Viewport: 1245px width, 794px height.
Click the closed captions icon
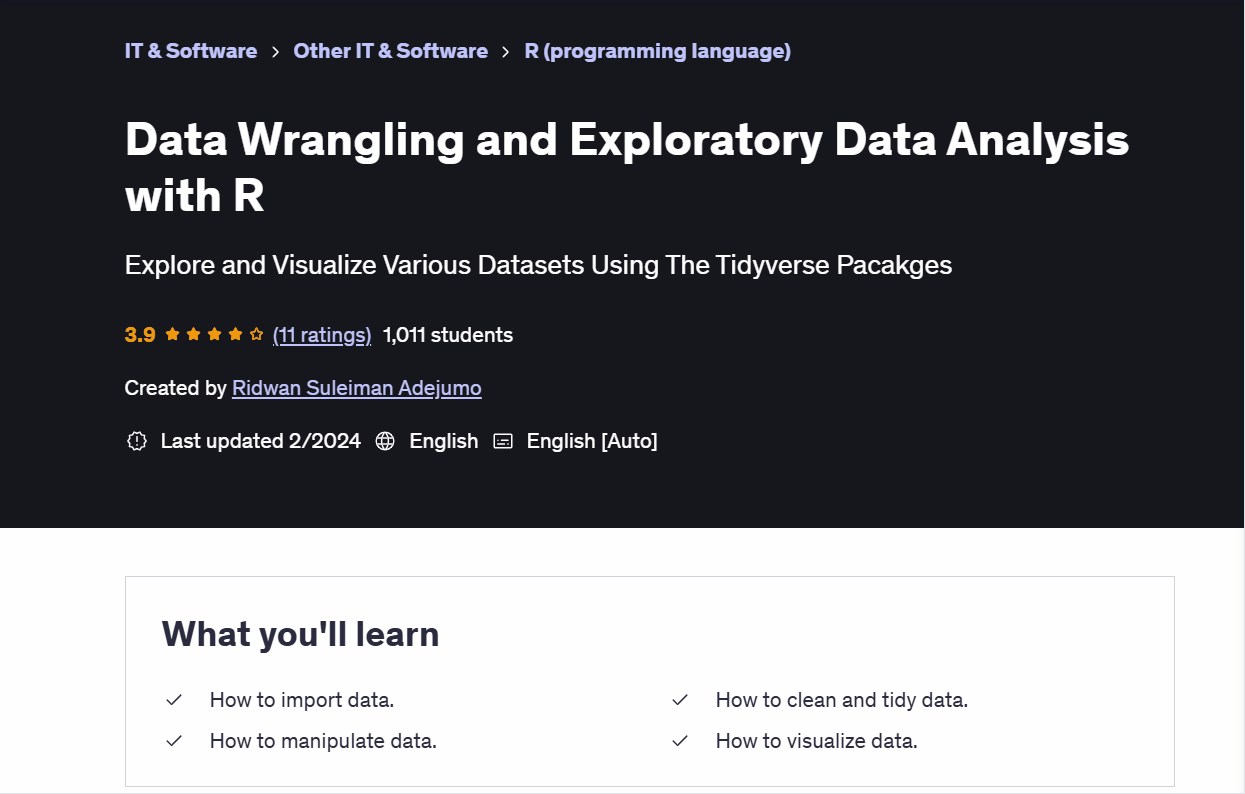pyautogui.click(x=503, y=441)
